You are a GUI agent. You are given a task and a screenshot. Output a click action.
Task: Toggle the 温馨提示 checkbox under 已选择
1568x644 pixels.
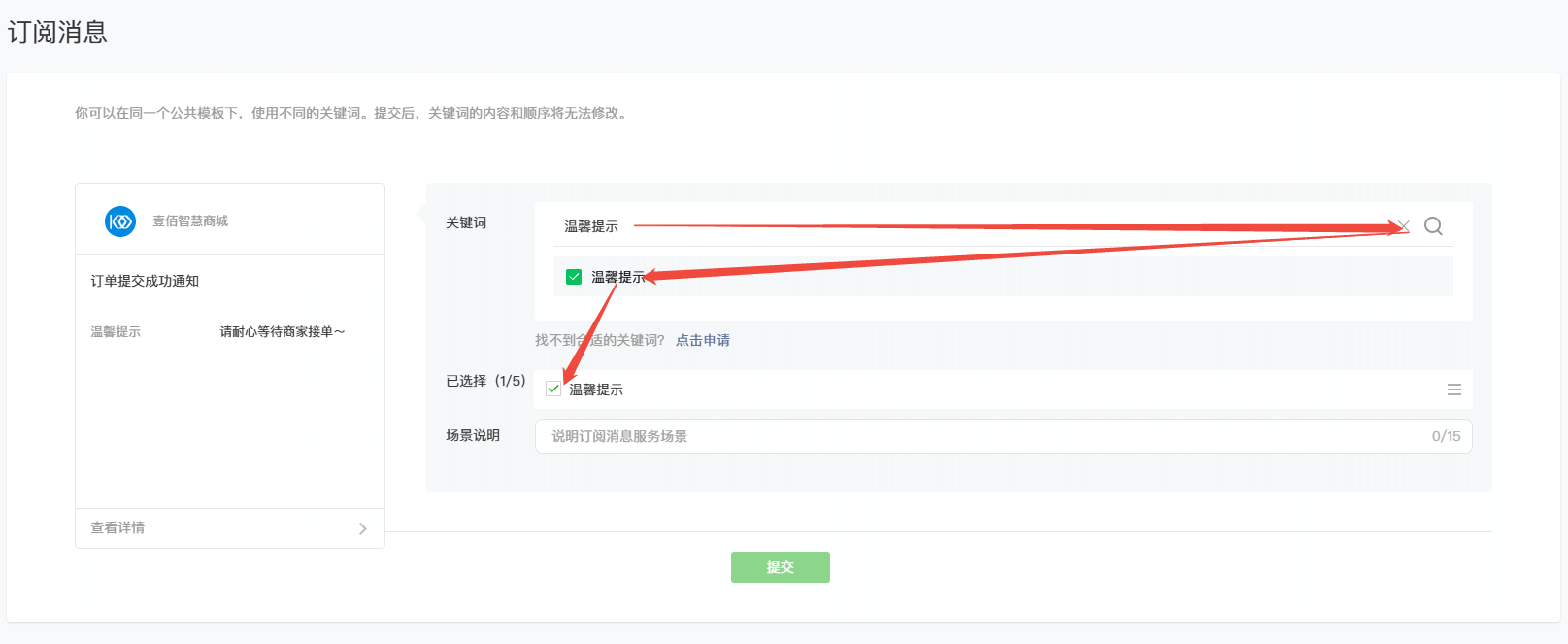coord(553,389)
